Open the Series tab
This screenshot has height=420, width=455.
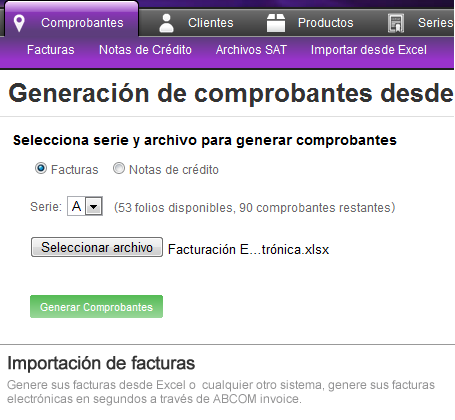point(421,23)
